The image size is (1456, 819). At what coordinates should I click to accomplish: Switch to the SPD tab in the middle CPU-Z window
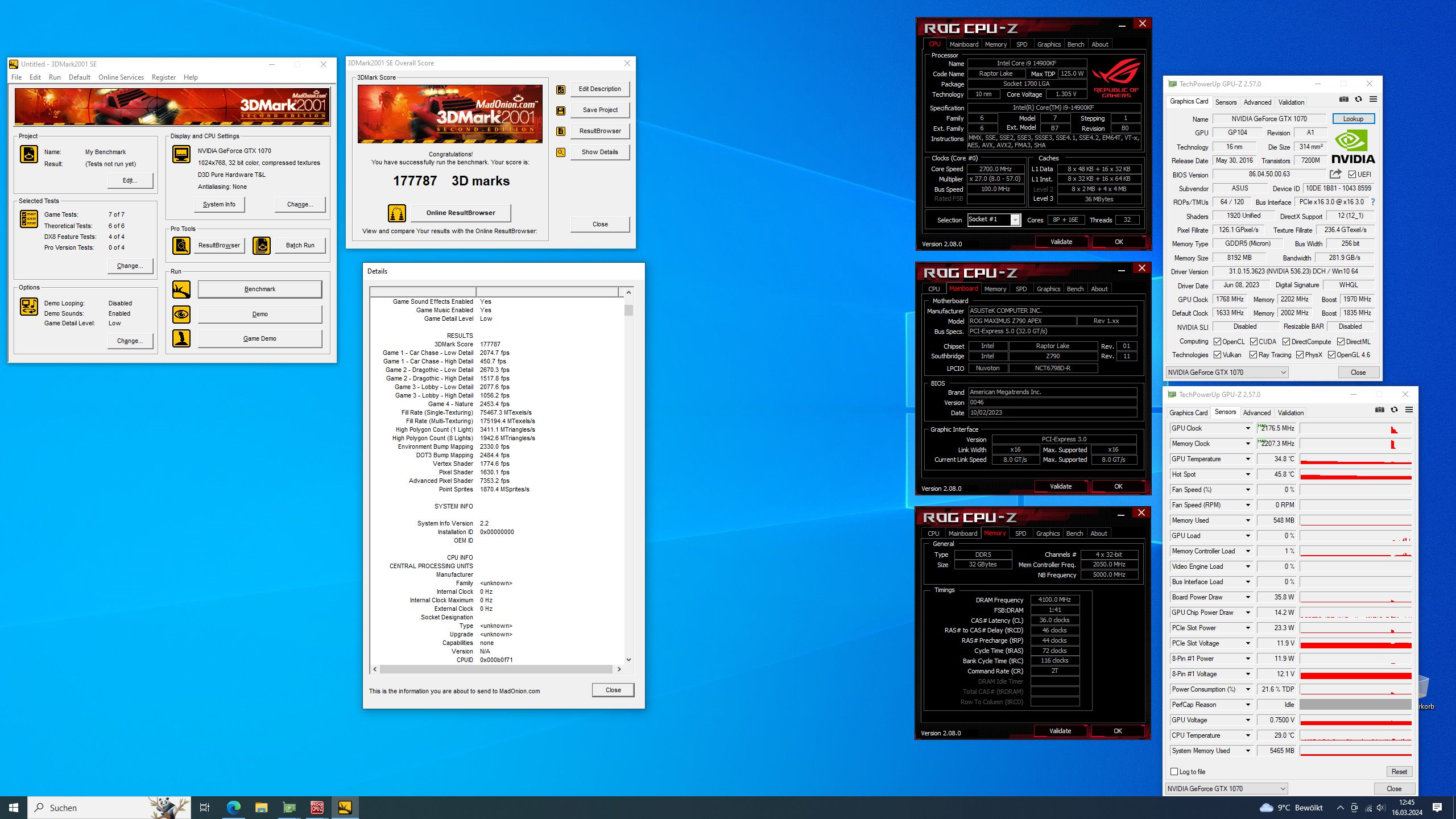pyautogui.click(x=1021, y=289)
